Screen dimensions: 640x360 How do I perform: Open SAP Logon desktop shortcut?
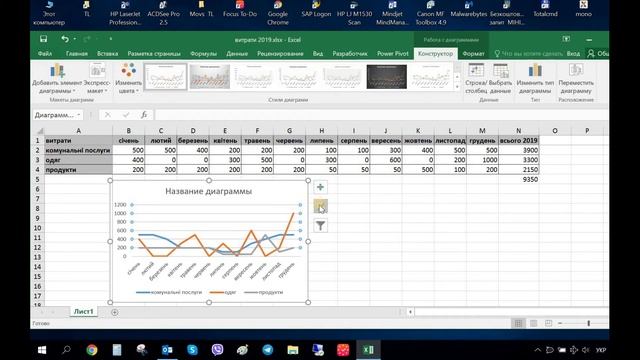tap(316, 9)
